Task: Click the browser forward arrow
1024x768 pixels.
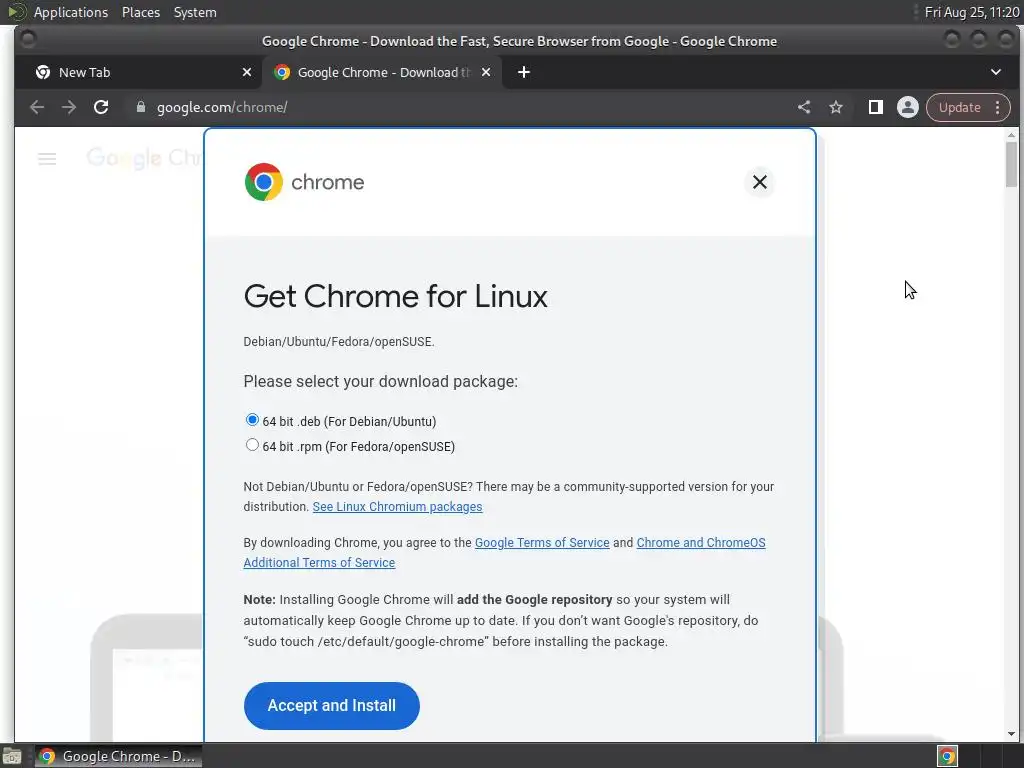Action: (x=69, y=107)
